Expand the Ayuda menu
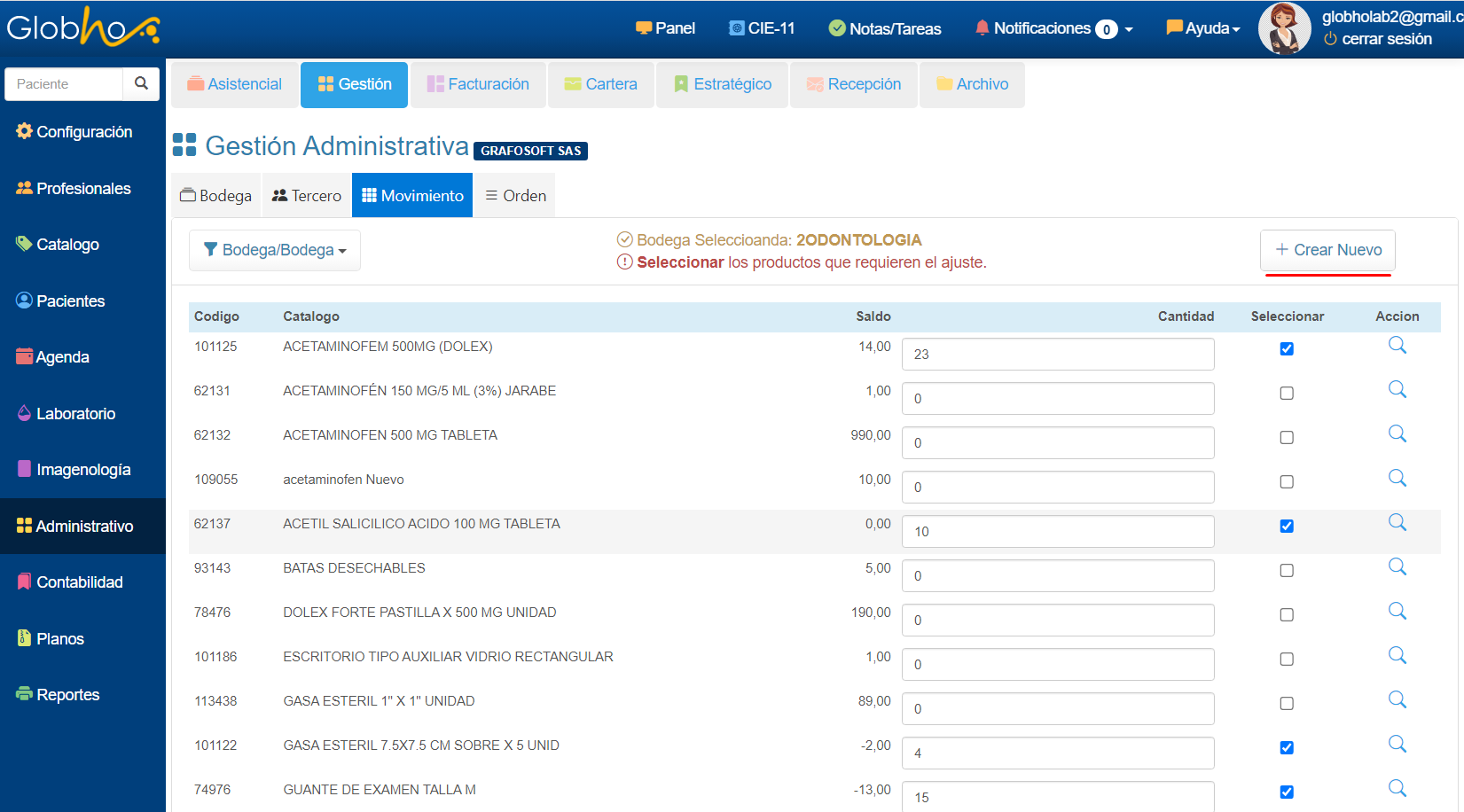Viewport: 1464px width, 812px height. [1203, 28]
